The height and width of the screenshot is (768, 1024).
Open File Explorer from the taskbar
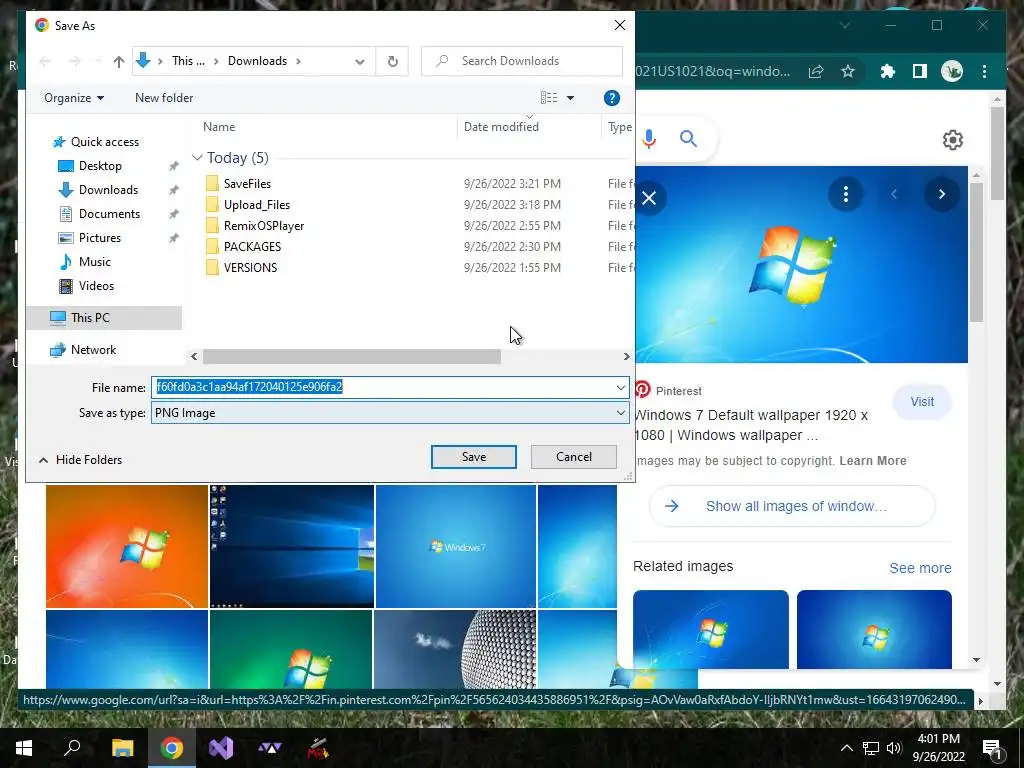tap(122, 748)
